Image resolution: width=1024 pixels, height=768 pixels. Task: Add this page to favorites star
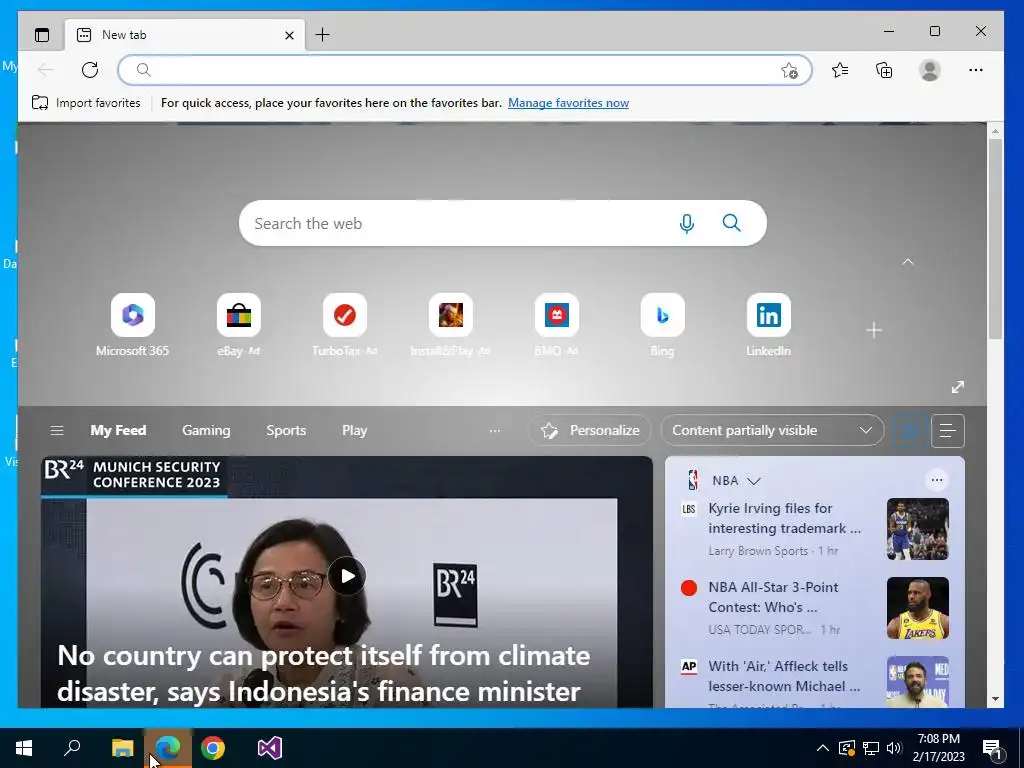coord(789,71)
